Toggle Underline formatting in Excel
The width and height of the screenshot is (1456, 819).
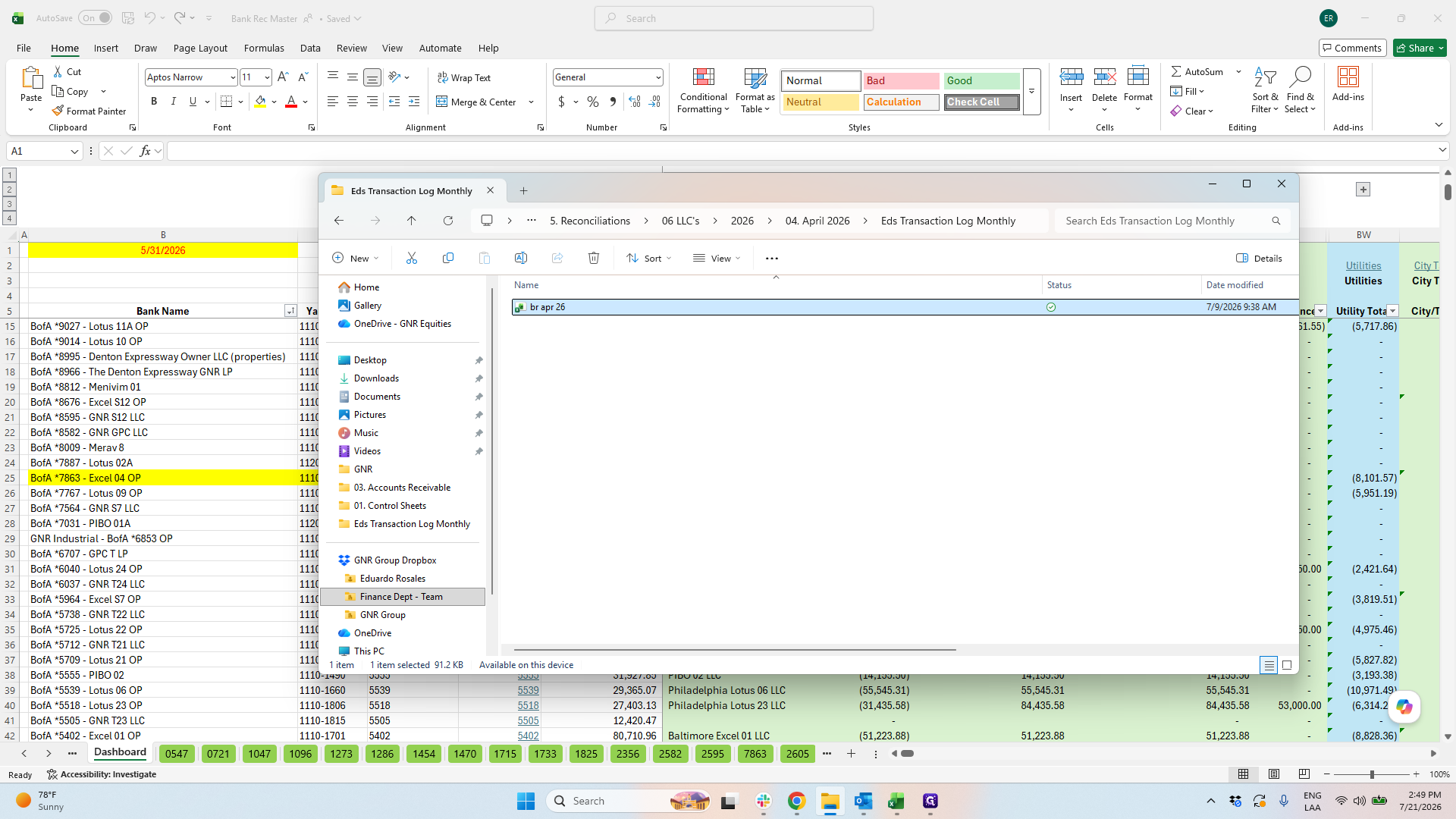pos(193,102)
